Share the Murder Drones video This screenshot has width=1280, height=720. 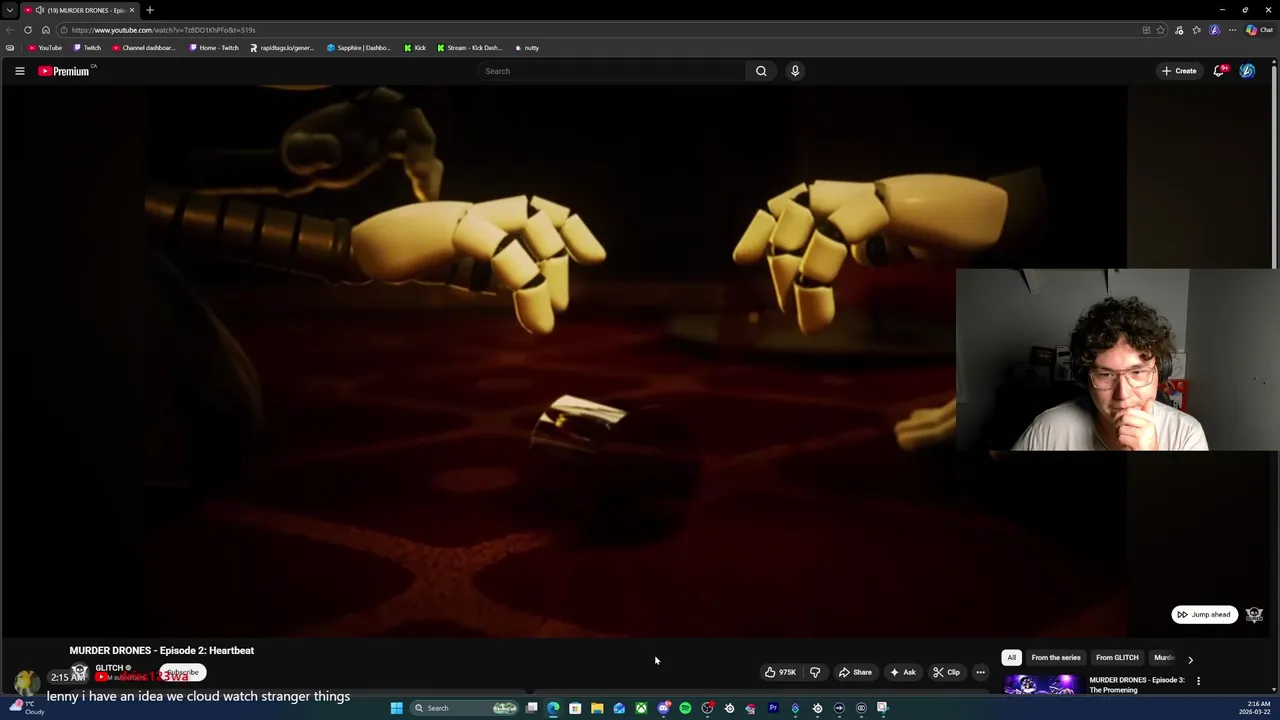pyautogui.click(x=855, y=672)
